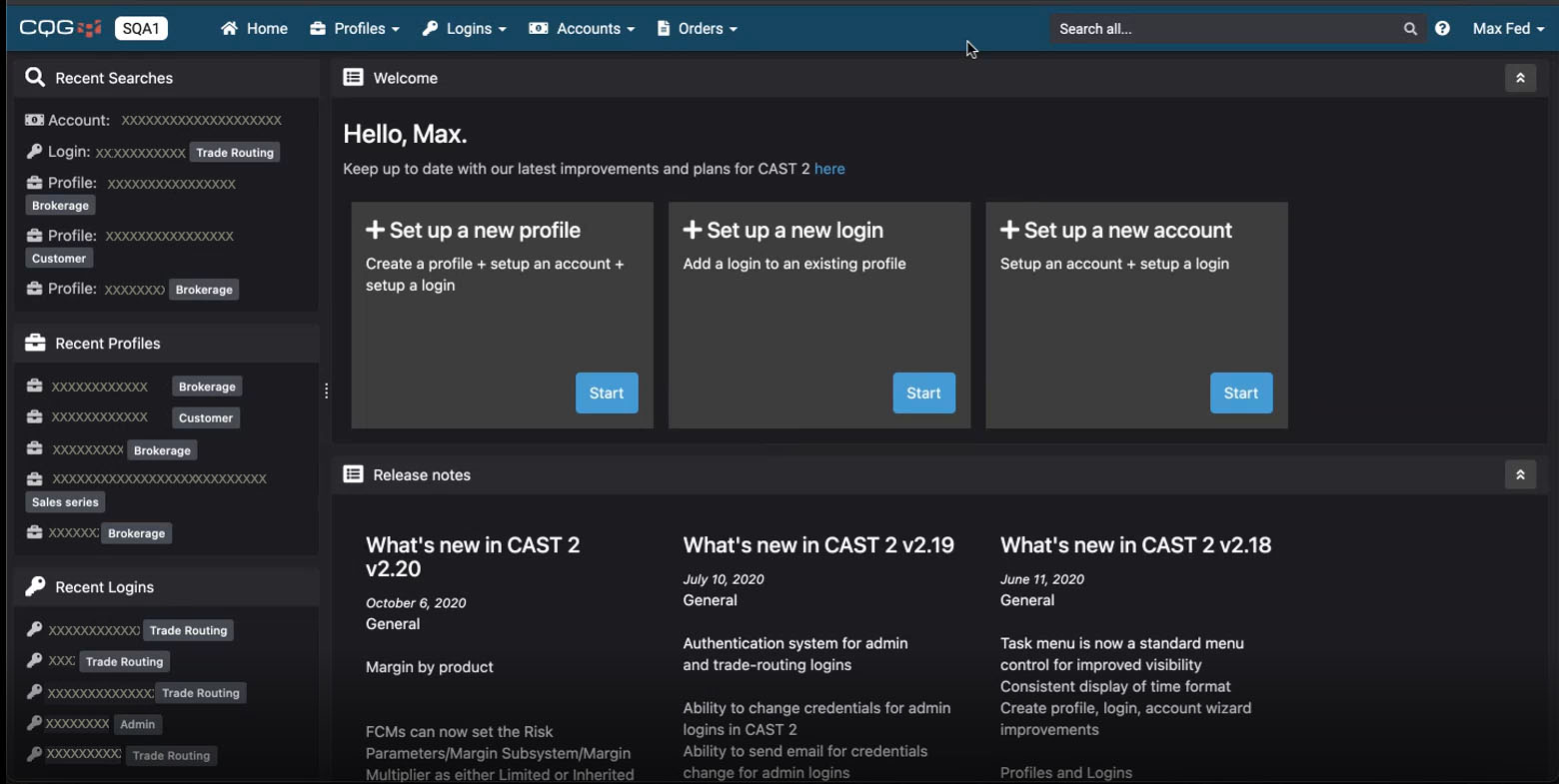Click the CAST 2 v2.19 release heading
The width and height of the screenshot is (1559, 784).
[818, 545]
